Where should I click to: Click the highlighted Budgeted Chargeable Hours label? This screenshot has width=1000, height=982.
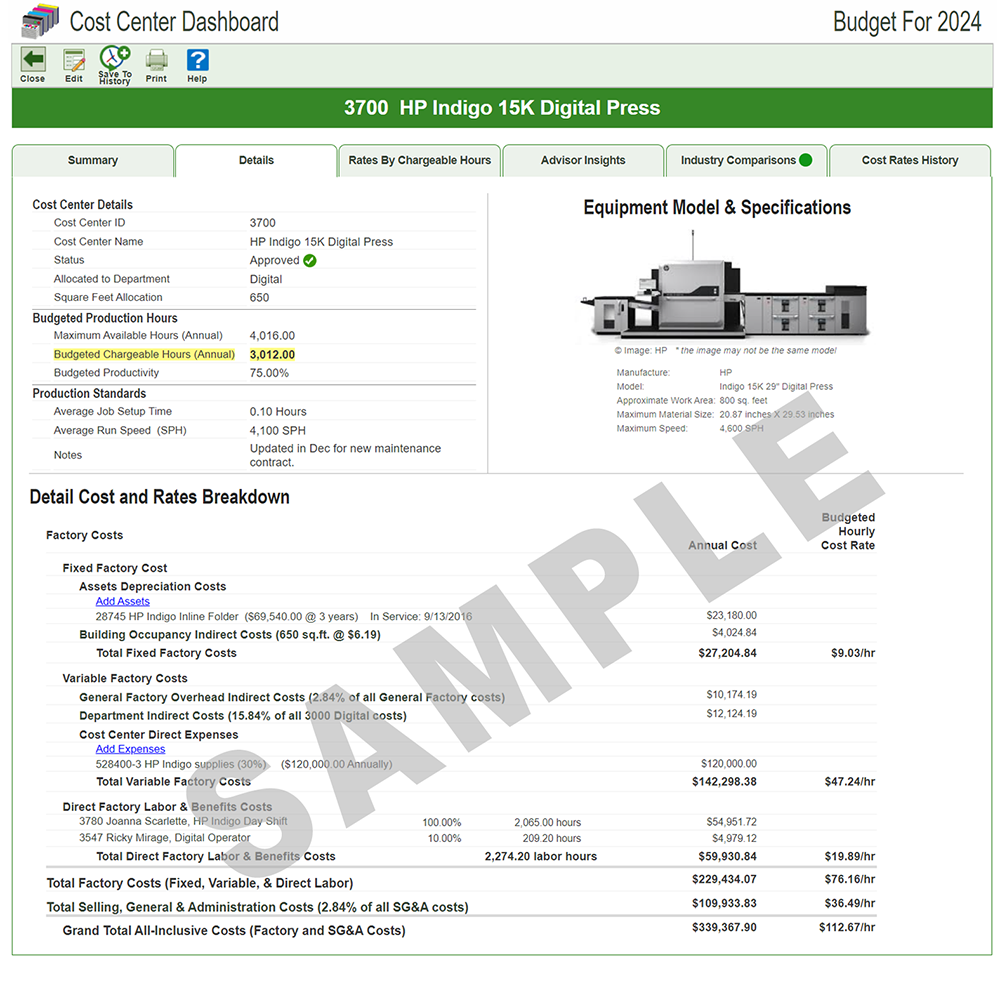click(x=144, y=354)
